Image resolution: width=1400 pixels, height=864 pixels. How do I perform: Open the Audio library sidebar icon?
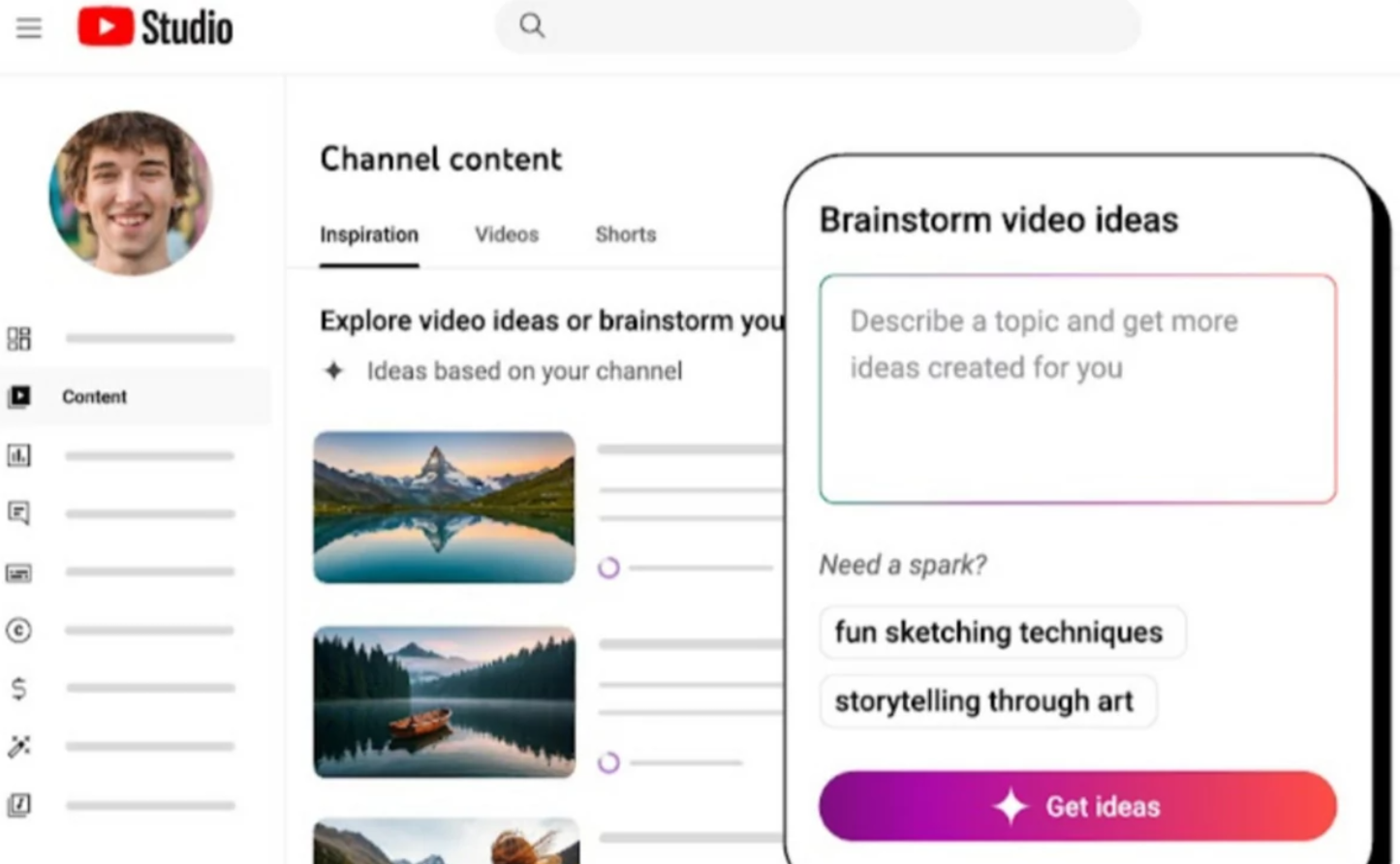(x=19, y=805)
